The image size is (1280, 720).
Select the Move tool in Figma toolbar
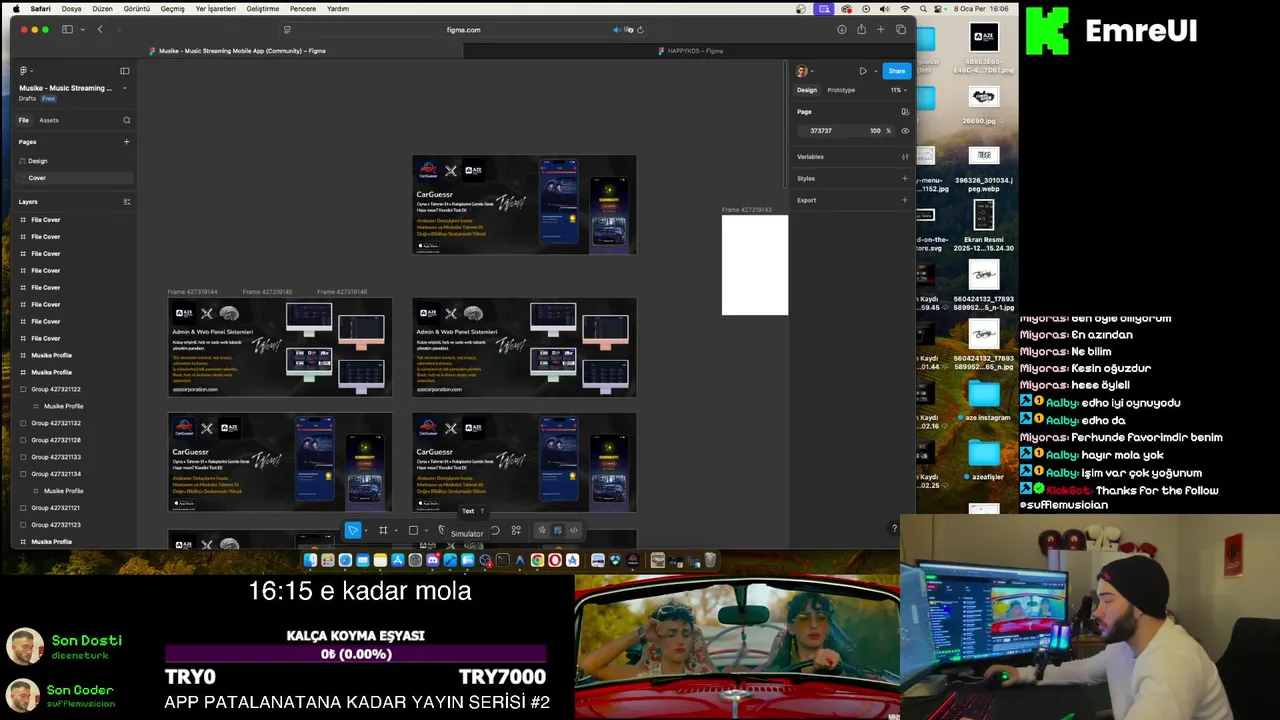[x=353, y=530]
